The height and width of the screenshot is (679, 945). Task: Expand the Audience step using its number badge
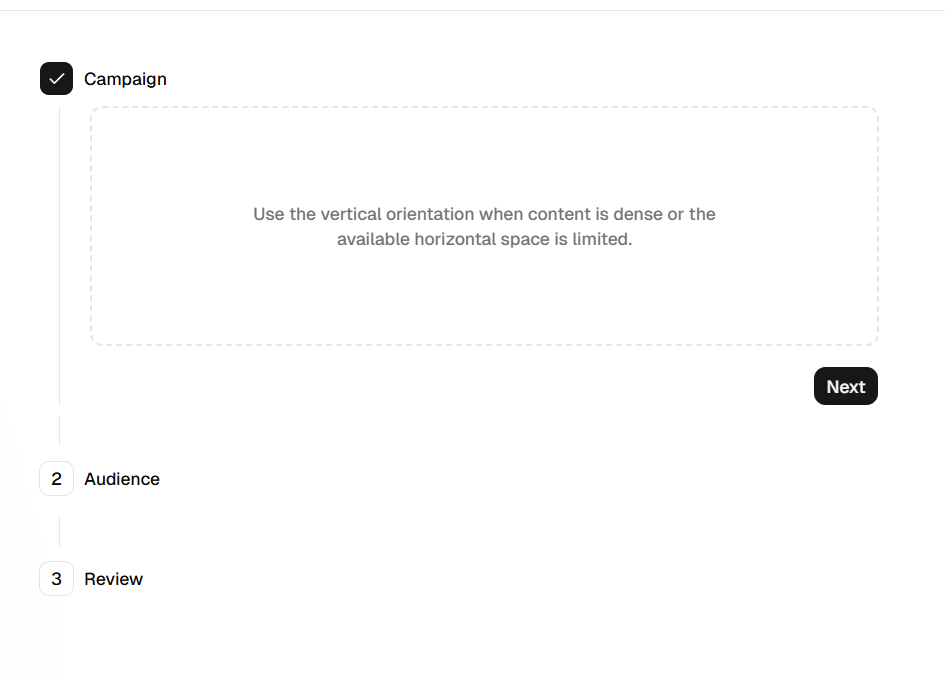[57, 478]
